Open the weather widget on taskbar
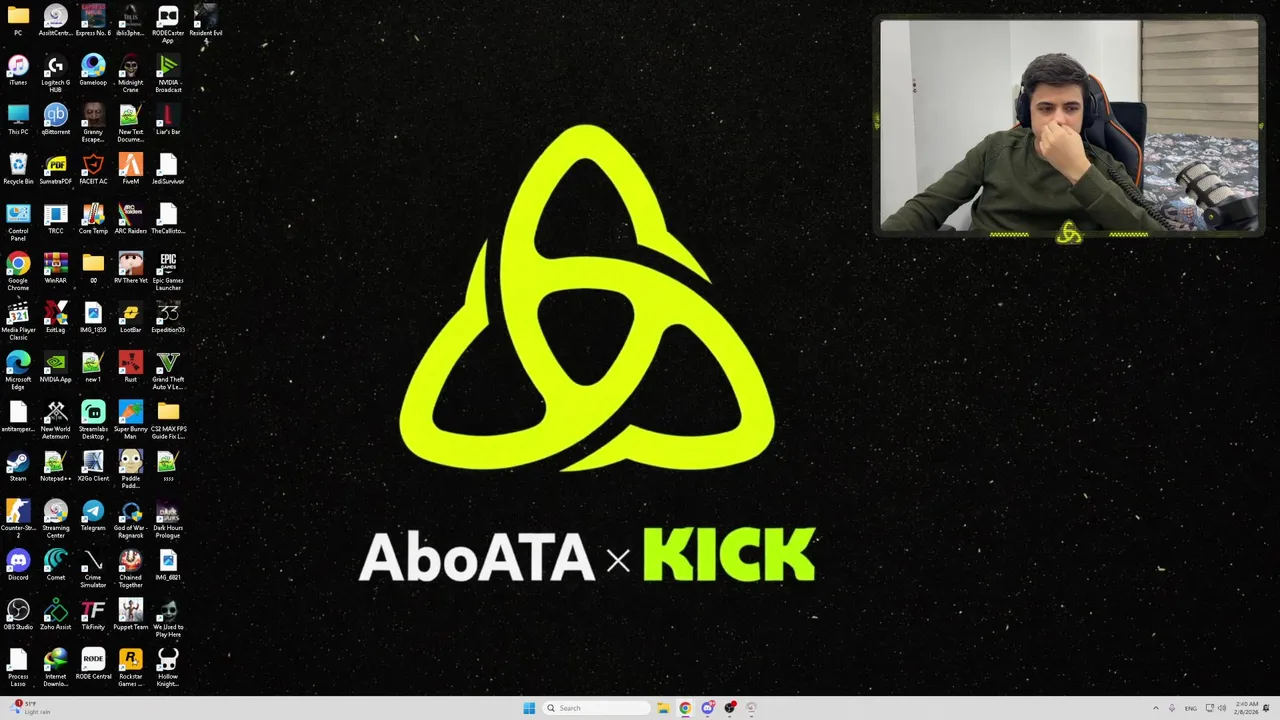Image resolution: width=1280 pixels, height=720 pixels. tap(32, 708)
